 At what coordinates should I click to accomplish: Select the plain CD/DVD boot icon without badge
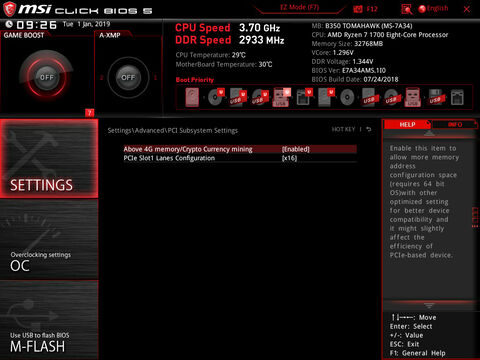click(x=347, y=98)
